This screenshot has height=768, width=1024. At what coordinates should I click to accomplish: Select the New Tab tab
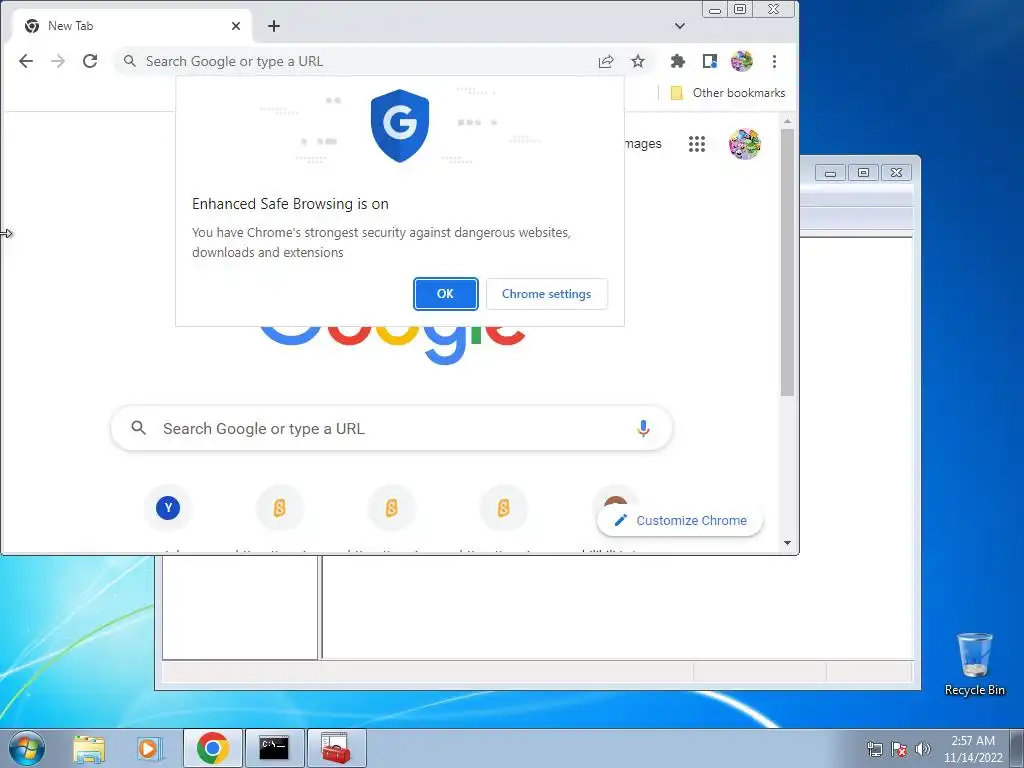click(x=131, y=26)
